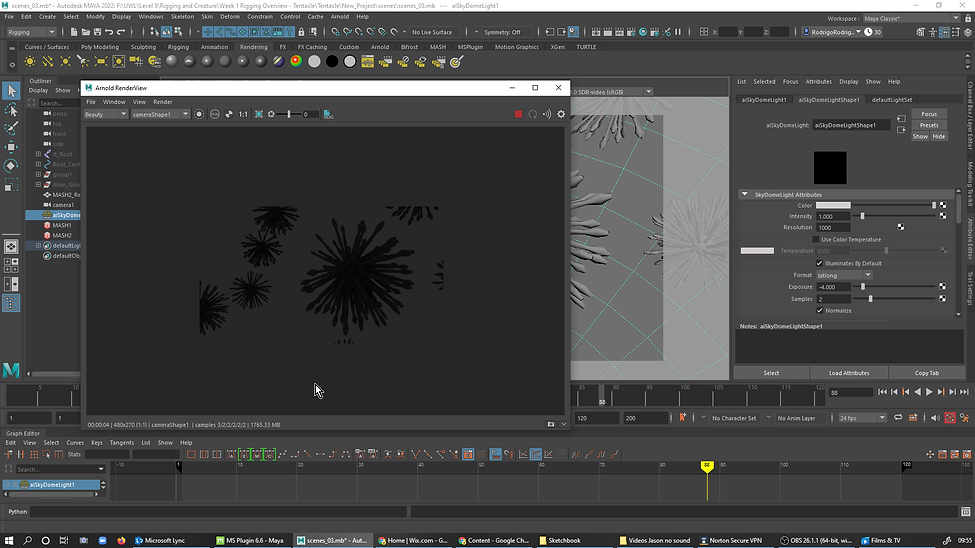
Task: Select MASH1 in the Outliner
Action: 62,225
